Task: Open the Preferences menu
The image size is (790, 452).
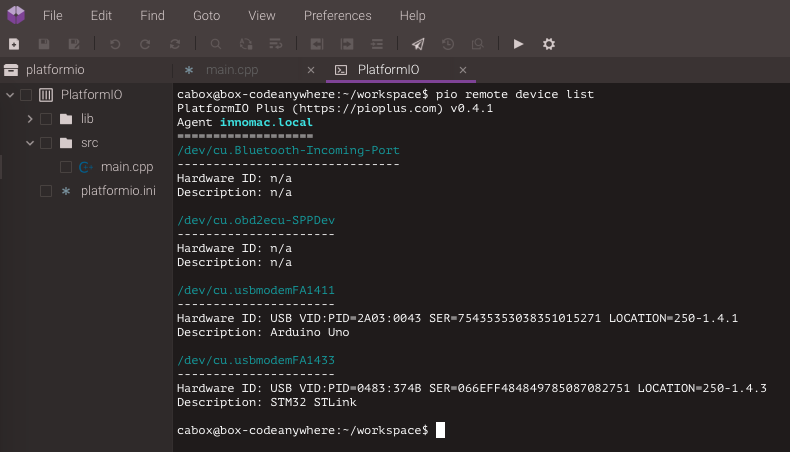Action: point(338,16)
